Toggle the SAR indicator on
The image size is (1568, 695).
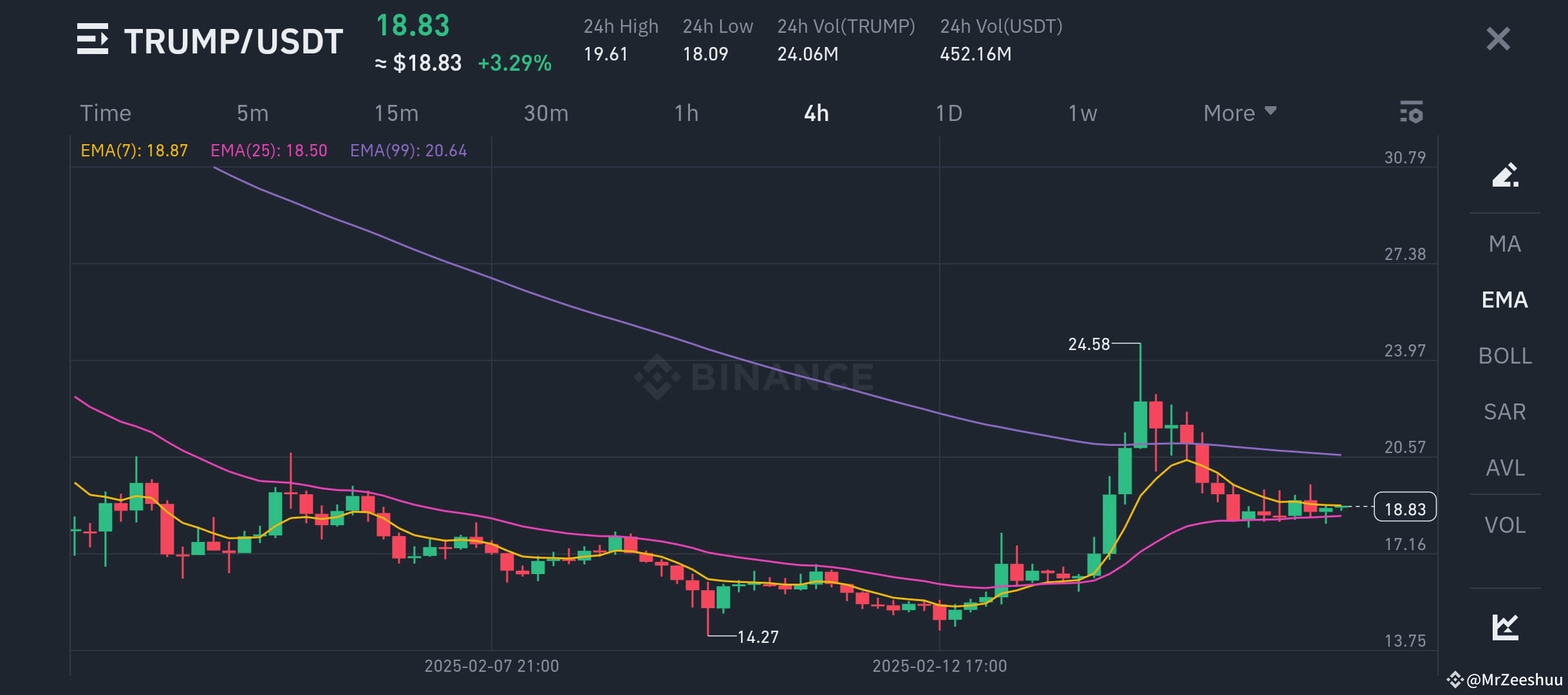[x=1504, y=411]
